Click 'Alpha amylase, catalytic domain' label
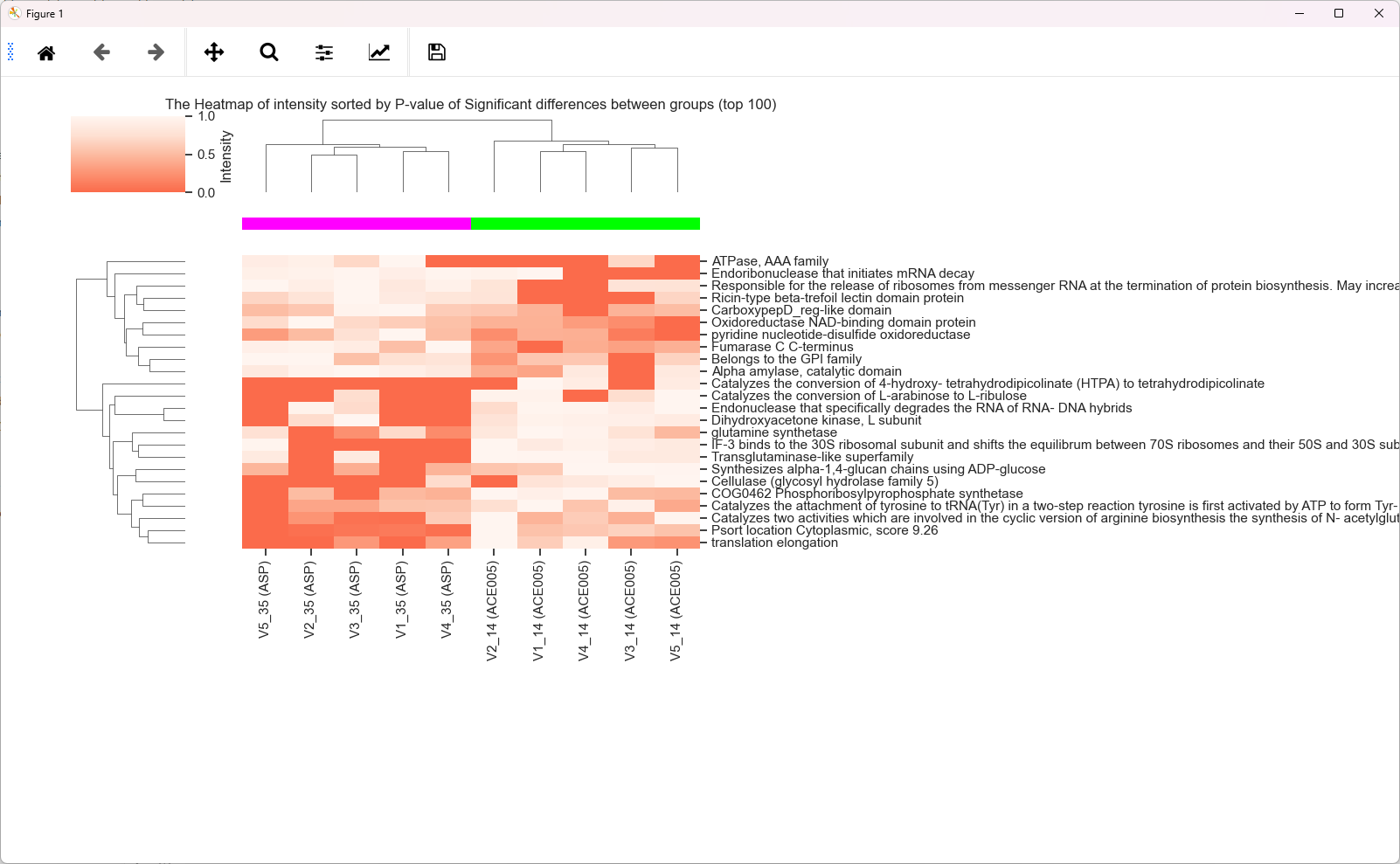The height and width of the screenshot is (864, 1400). [807, 371]
